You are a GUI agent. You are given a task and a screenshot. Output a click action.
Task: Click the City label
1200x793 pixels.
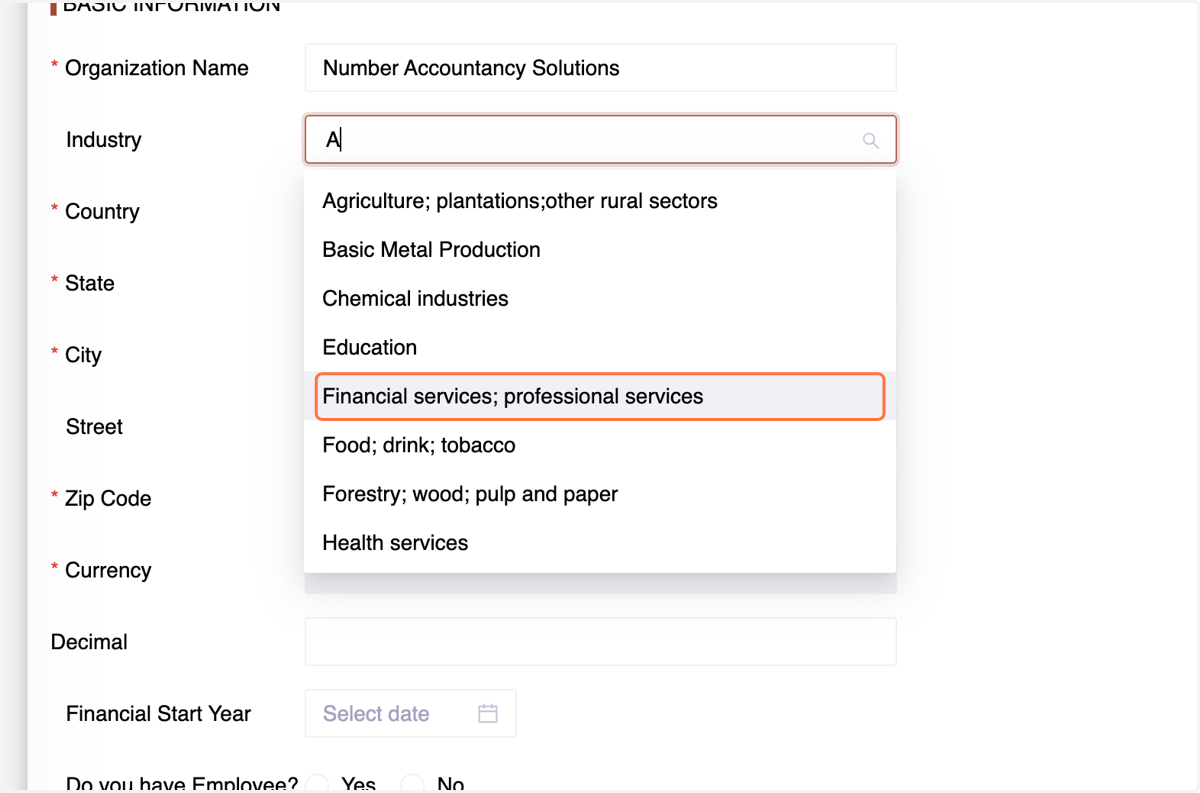(x=83, y=356)
